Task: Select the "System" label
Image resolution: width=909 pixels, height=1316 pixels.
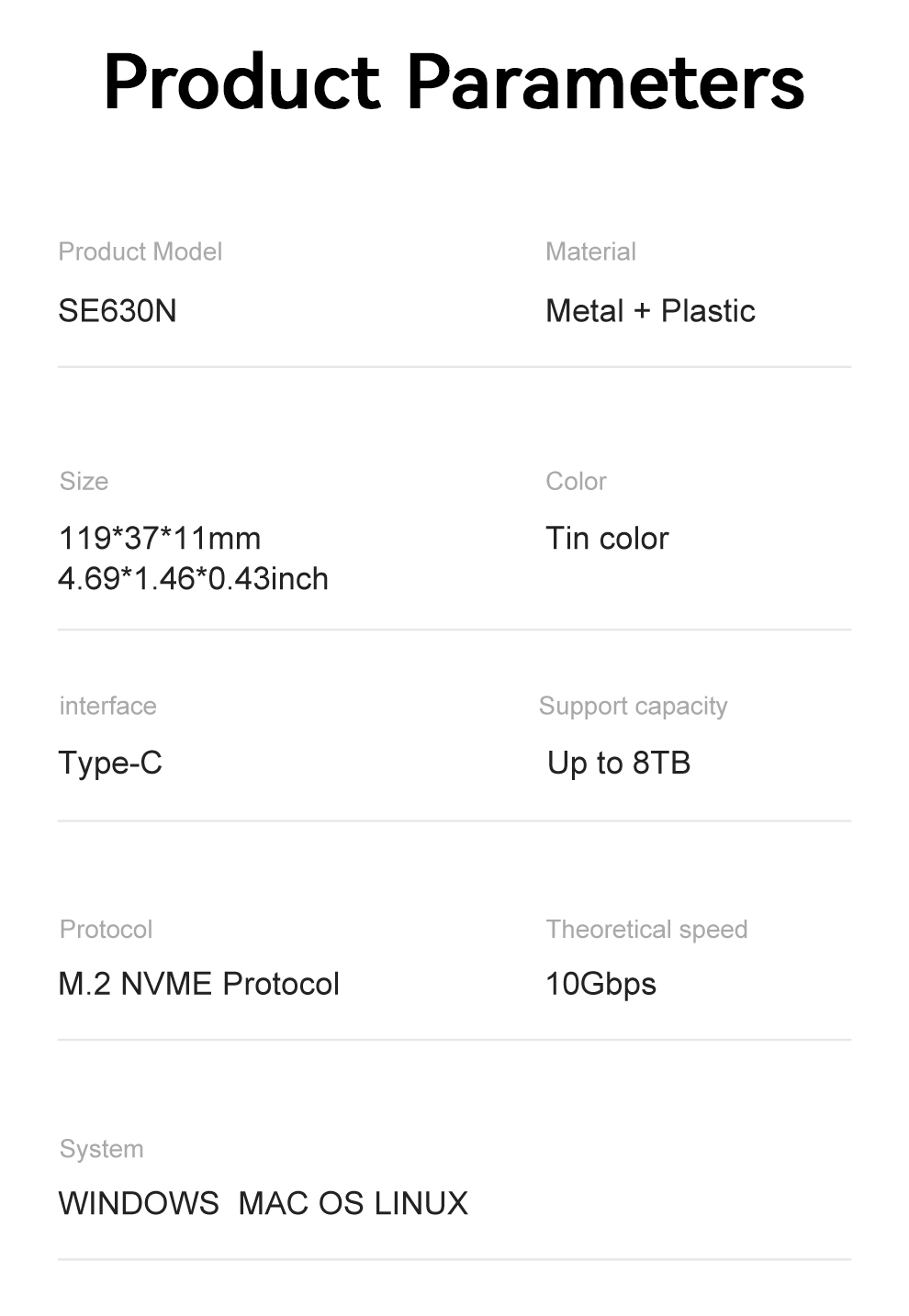Action: (x=101, y=1149)
